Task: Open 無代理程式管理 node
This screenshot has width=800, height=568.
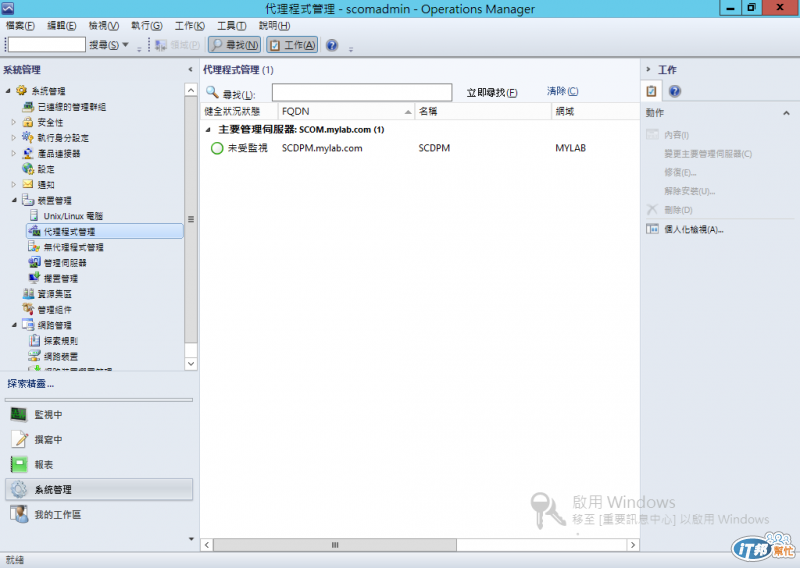Action: click(x=73, y=247)
